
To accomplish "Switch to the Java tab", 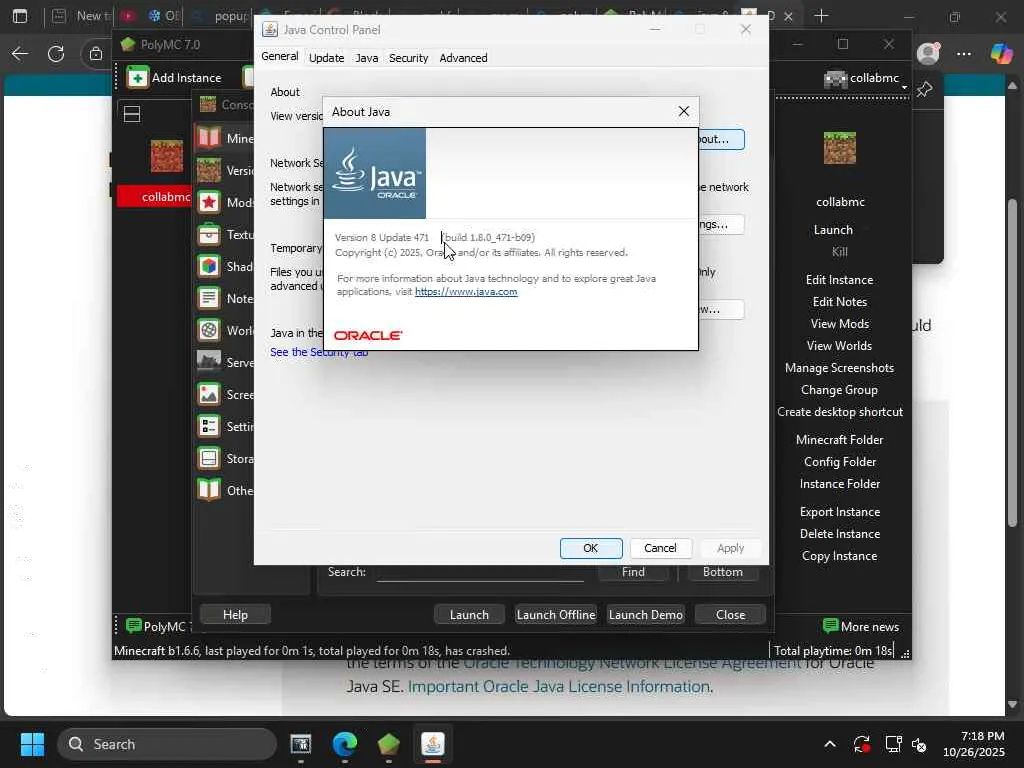I will point(366,57).
